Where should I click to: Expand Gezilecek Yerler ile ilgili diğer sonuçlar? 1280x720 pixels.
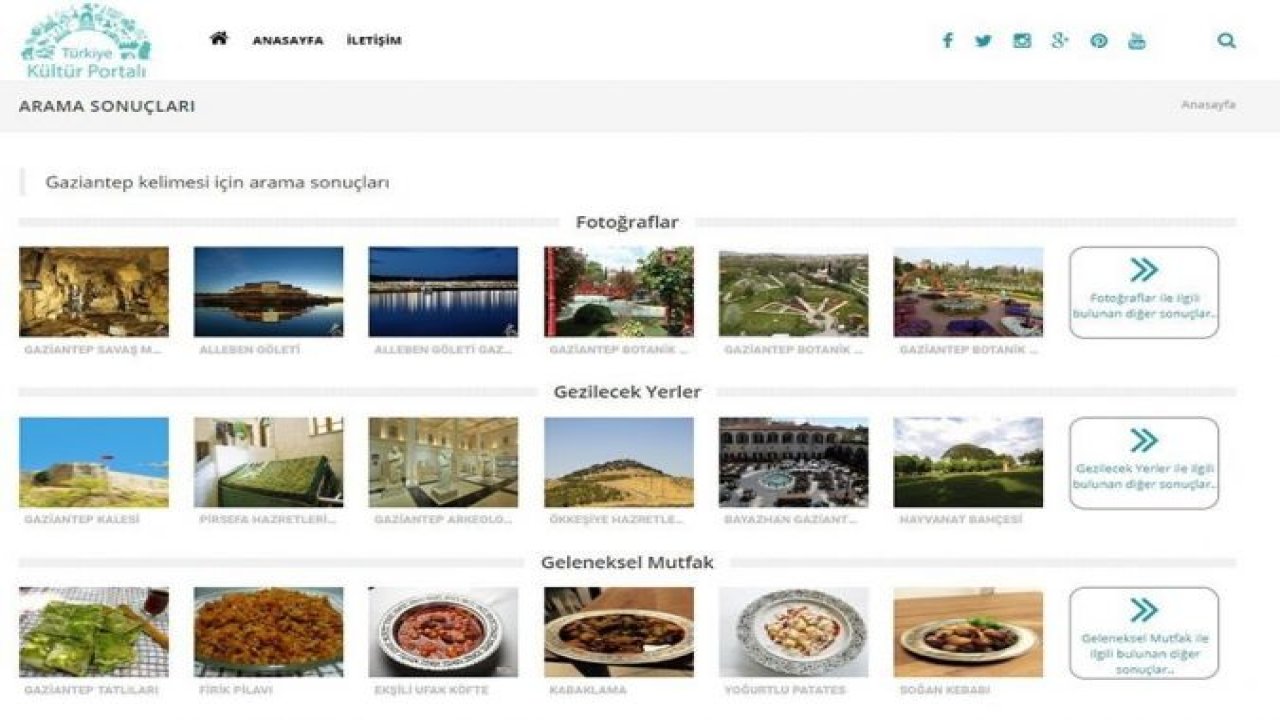[x=1143, y=463]
